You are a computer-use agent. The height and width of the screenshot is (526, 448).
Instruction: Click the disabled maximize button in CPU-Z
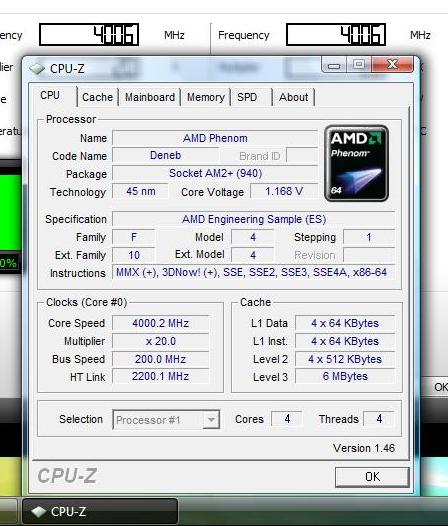pos(359,64)
